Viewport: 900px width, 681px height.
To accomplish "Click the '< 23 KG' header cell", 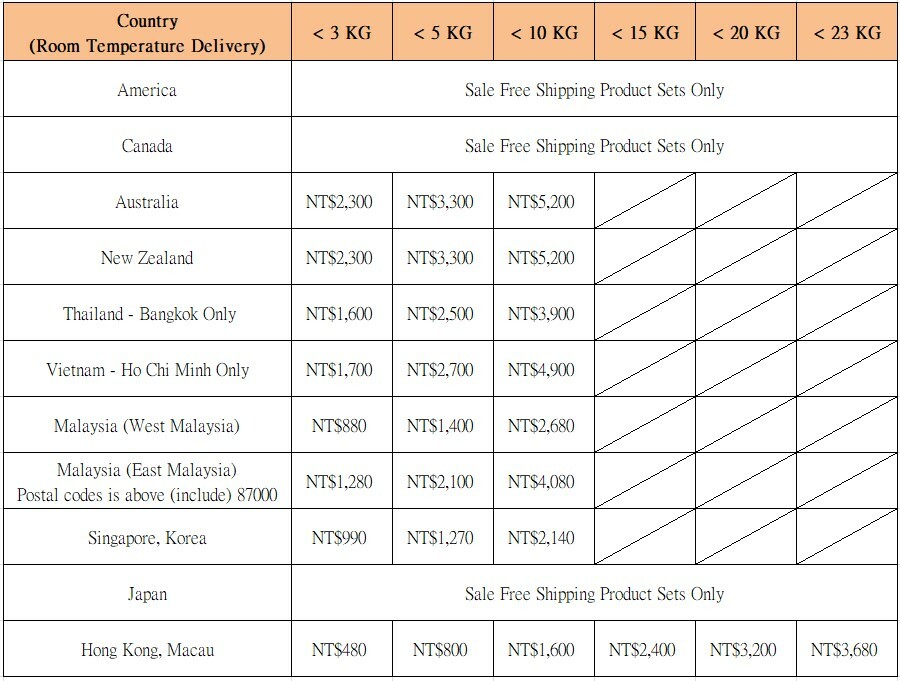I will [x=846, y=33].
